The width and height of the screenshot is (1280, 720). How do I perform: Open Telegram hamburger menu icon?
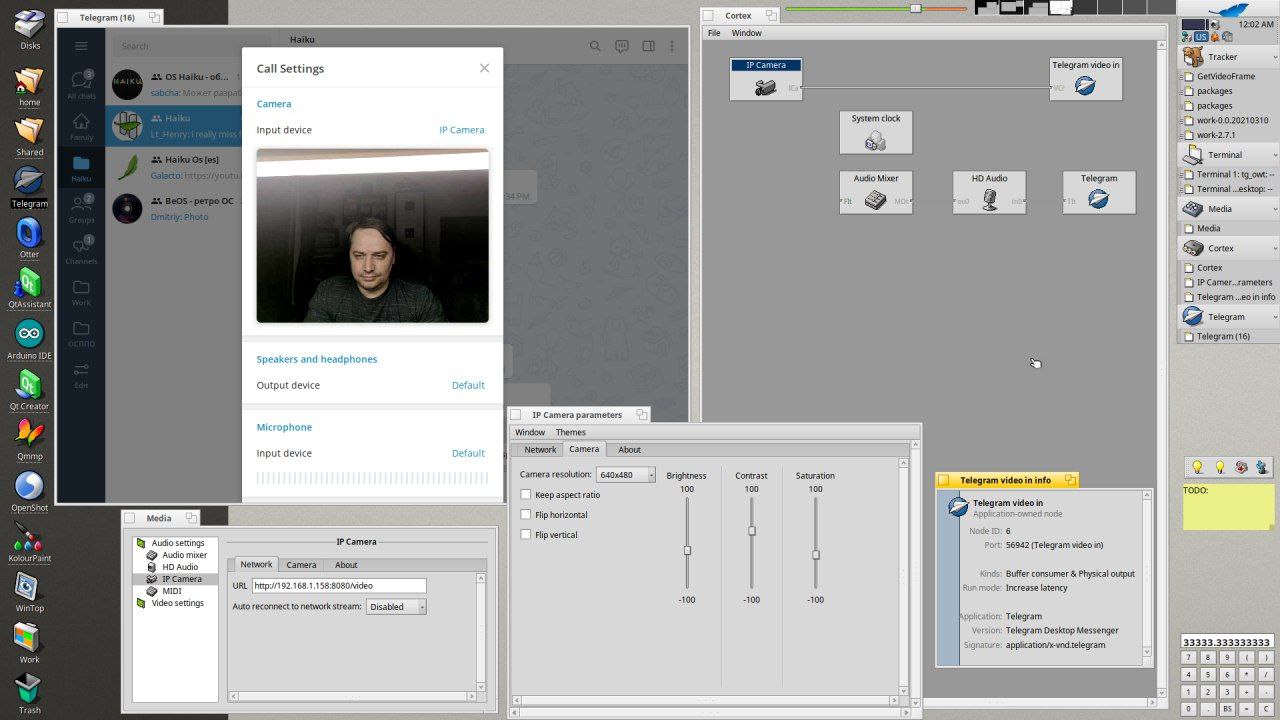[81, 46]
